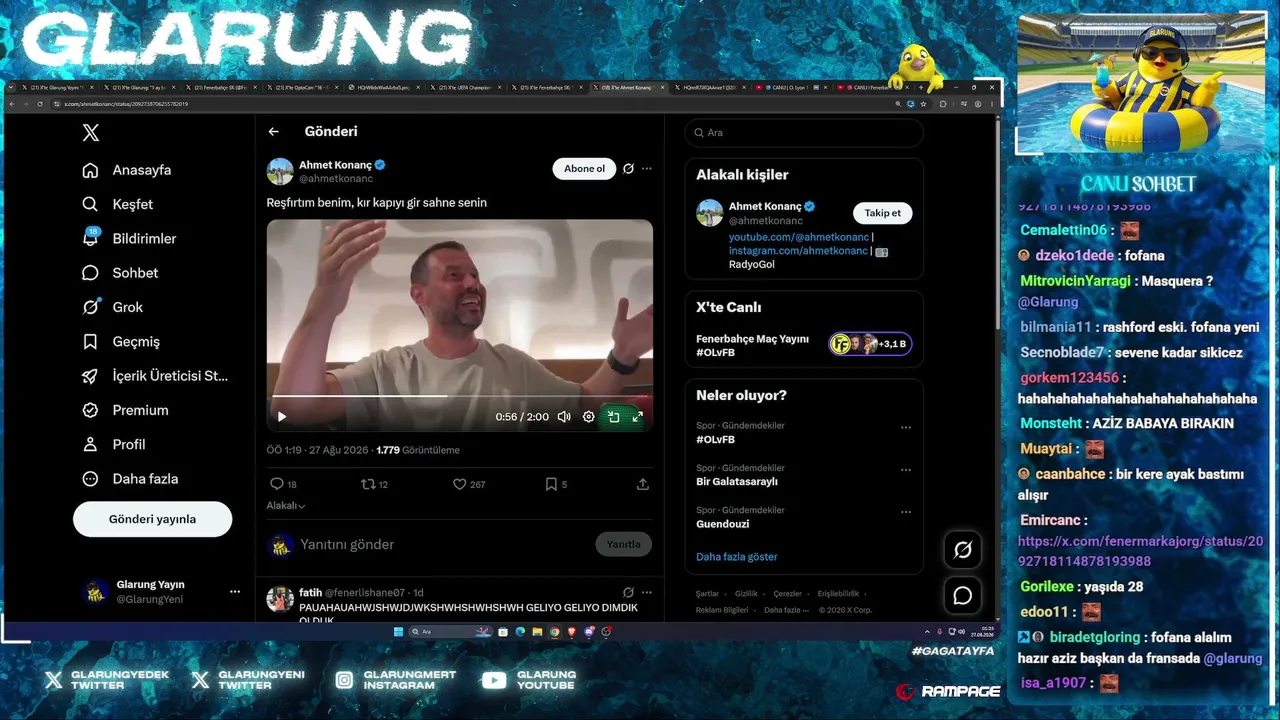The height and width of the screenshot is (720, 1280).
Task: Bookmark the Ahmet Konanç post
Action: click(551, 484)
